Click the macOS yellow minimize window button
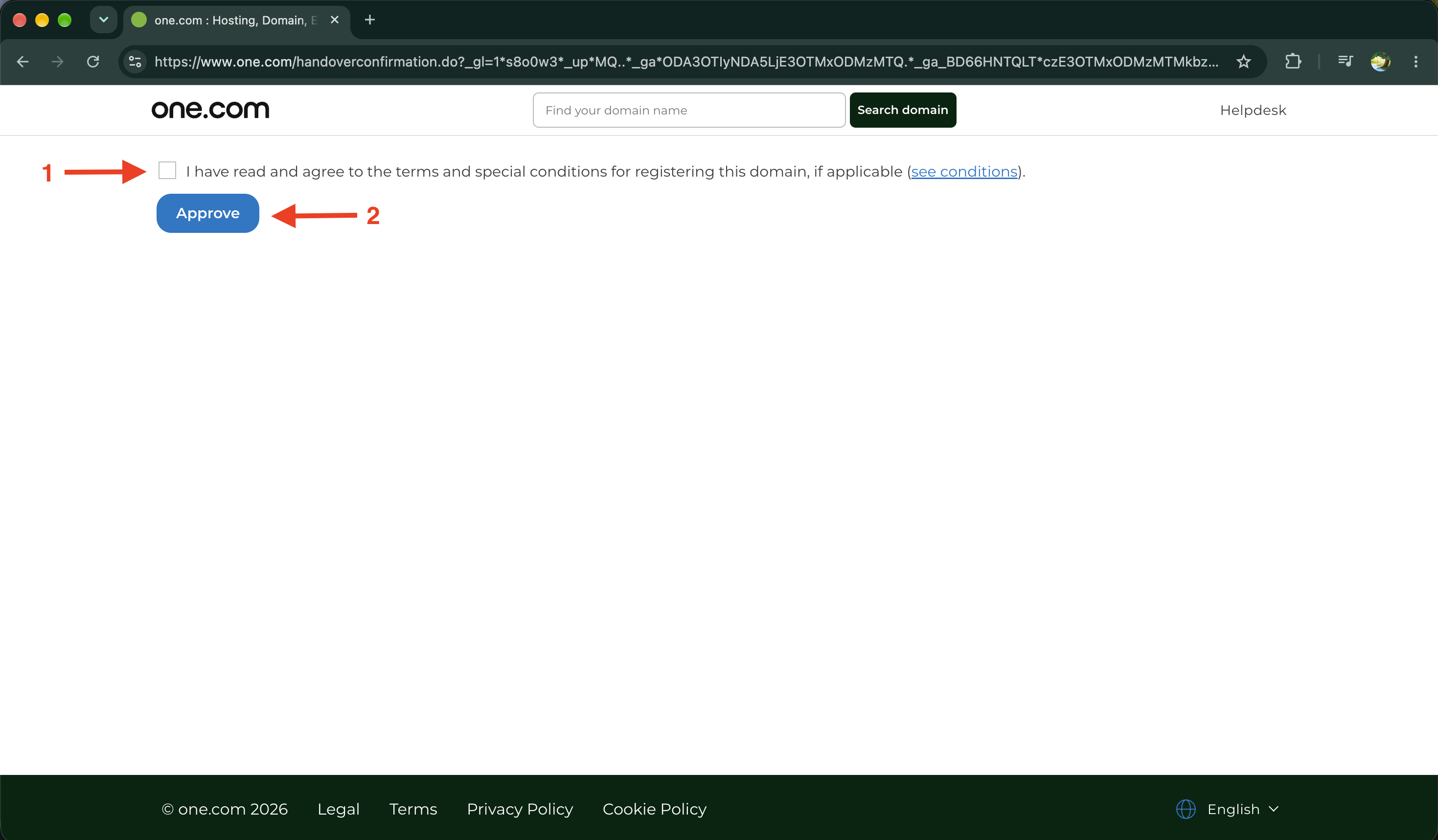Image resolution: width=1438 pixels, height=840 pixels. [42, 20]
